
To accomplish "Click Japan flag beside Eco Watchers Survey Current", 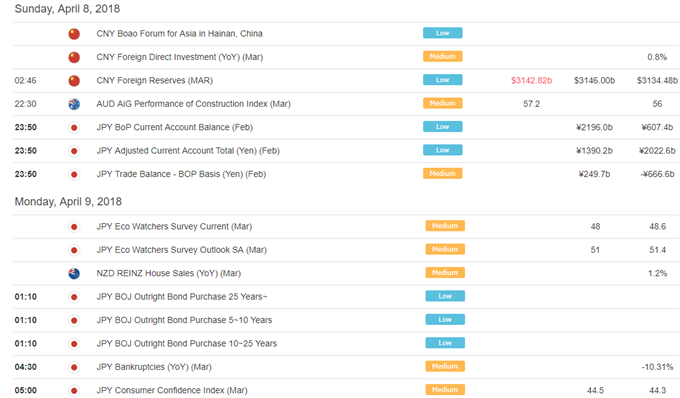I will tap(74, 227).
